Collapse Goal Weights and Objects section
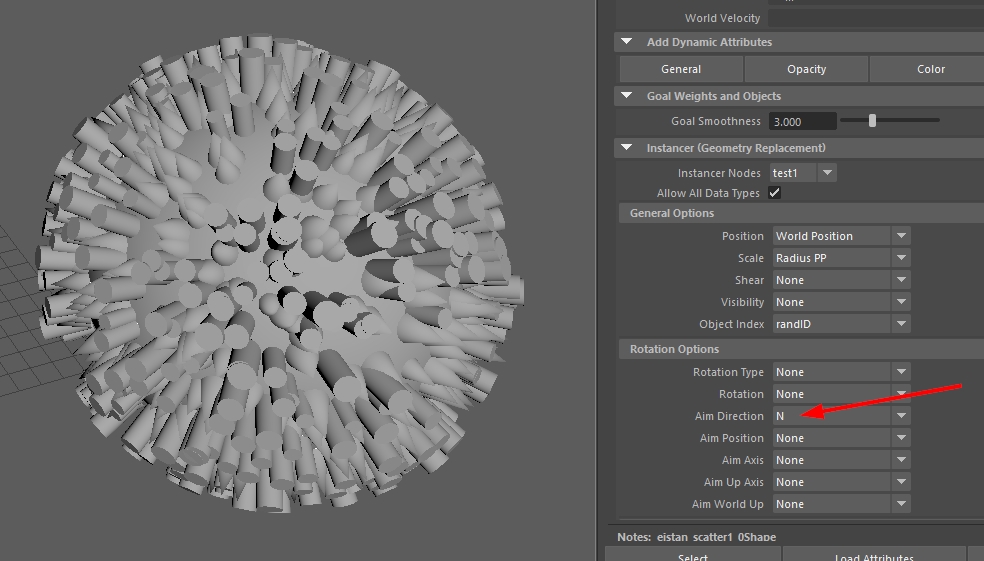 tap(626, 96)
